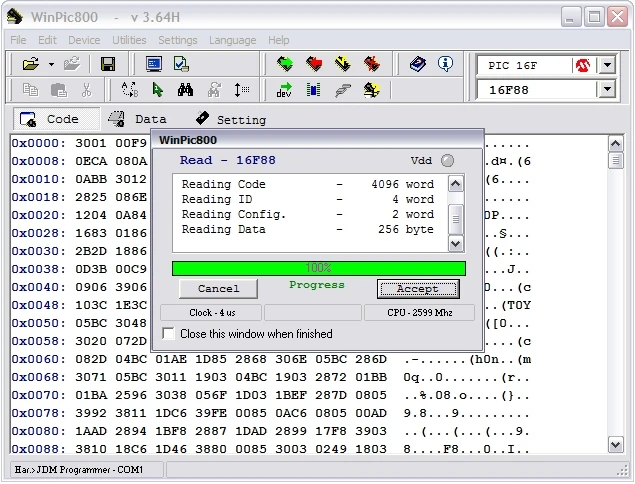
Task: Select the 'Reading Config.' log line
Action: click(x=308, y=214)
